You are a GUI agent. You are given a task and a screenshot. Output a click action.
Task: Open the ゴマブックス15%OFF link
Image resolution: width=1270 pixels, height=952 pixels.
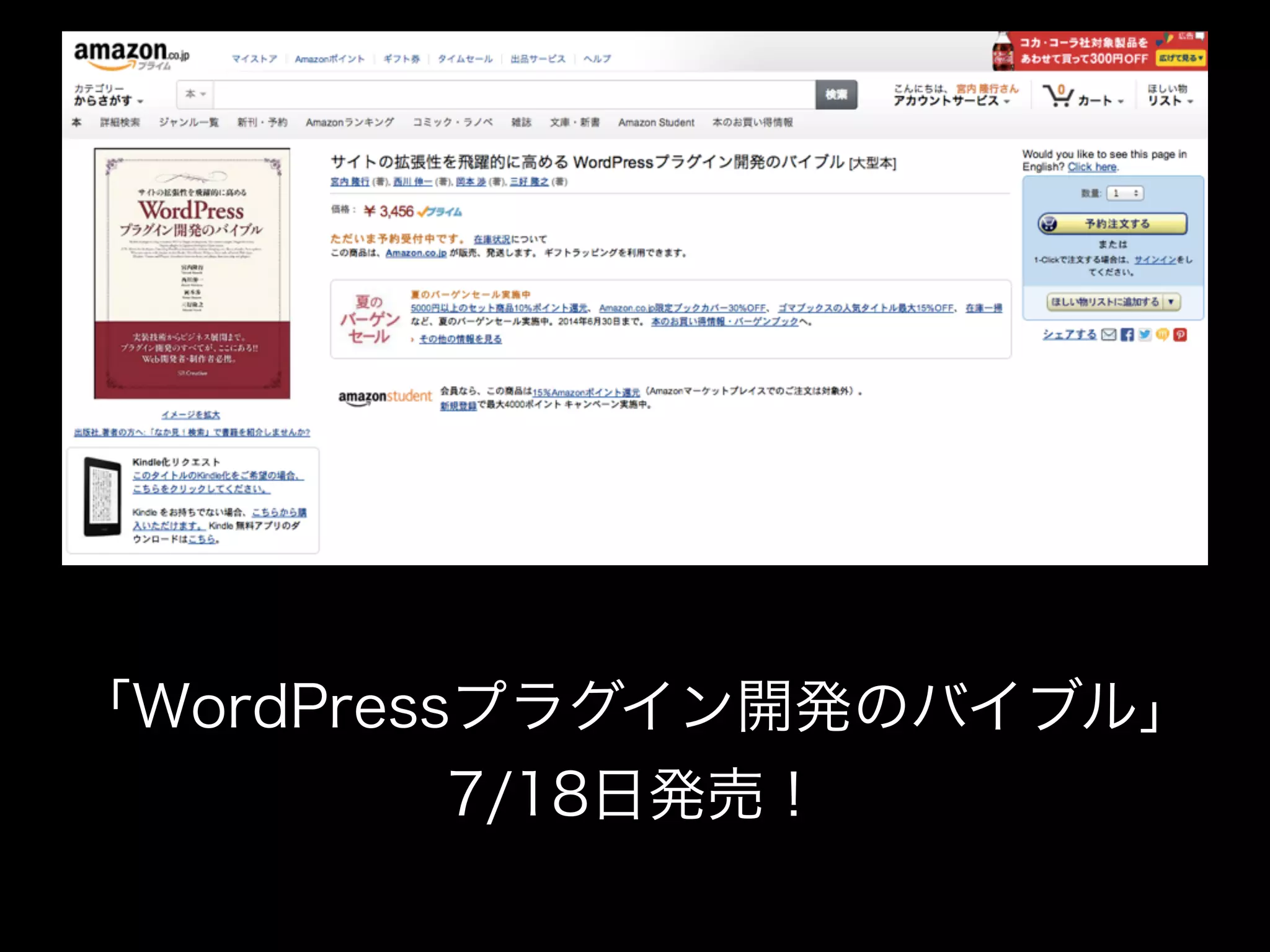[x=866, y=308]
